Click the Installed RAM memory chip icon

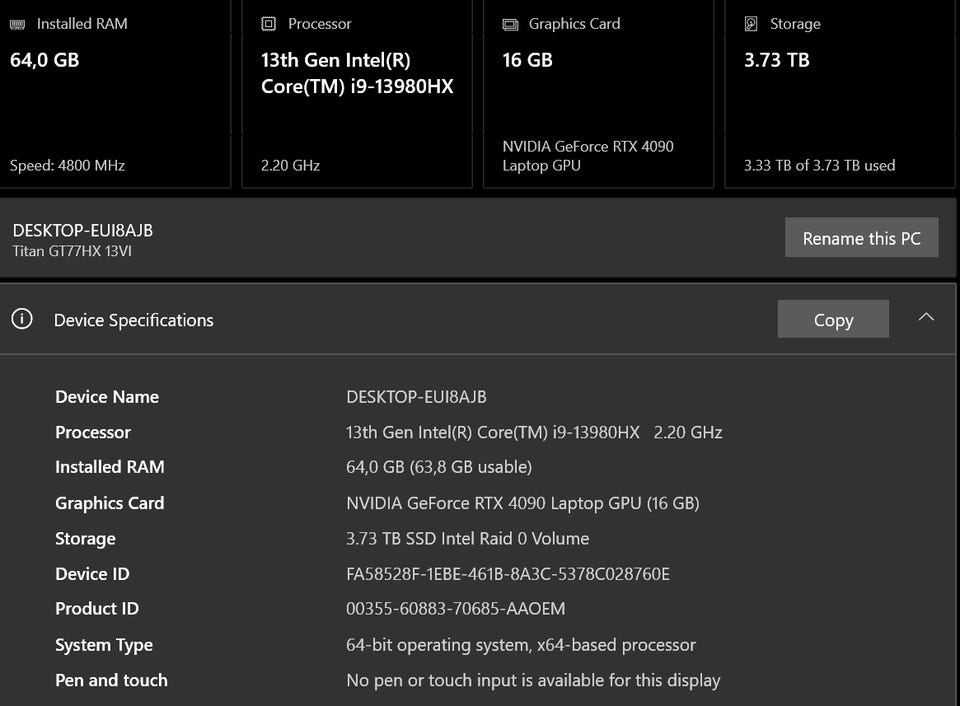tap(17, 24)
